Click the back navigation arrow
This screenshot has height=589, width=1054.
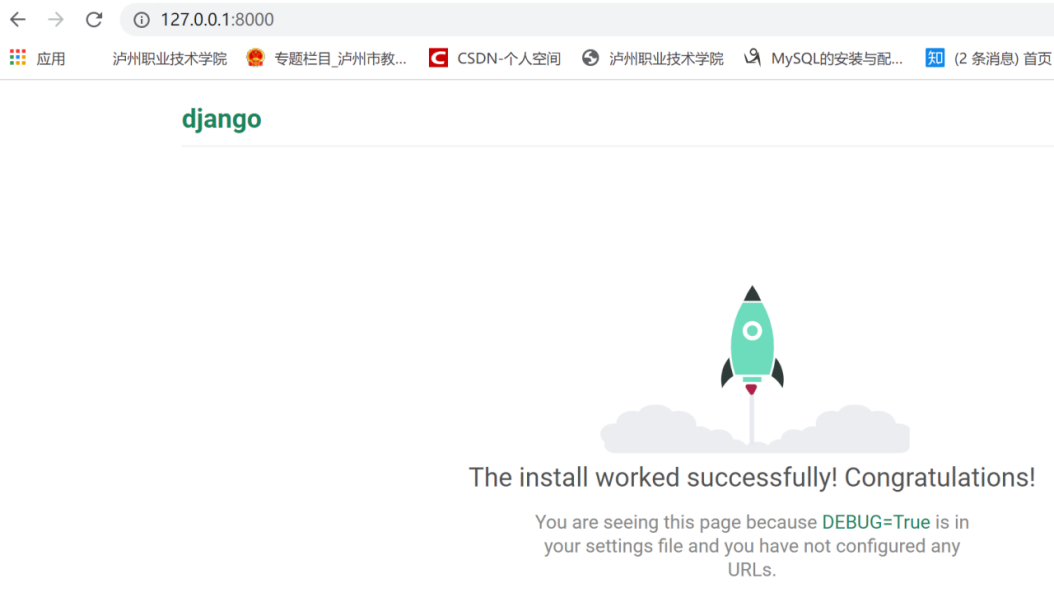point(17,19)
